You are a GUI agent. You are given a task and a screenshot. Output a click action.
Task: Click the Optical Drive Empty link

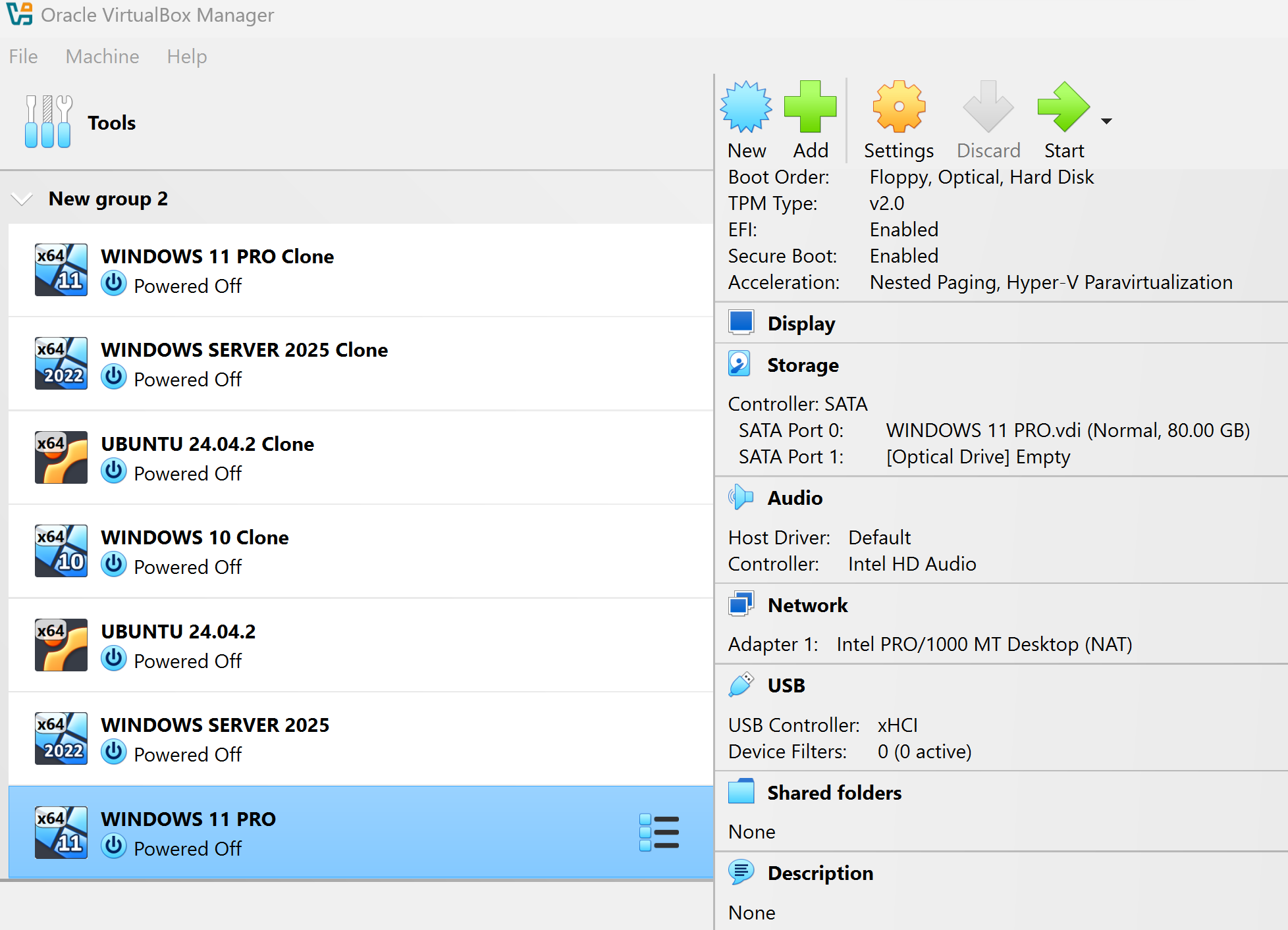[x=978, y=457]
